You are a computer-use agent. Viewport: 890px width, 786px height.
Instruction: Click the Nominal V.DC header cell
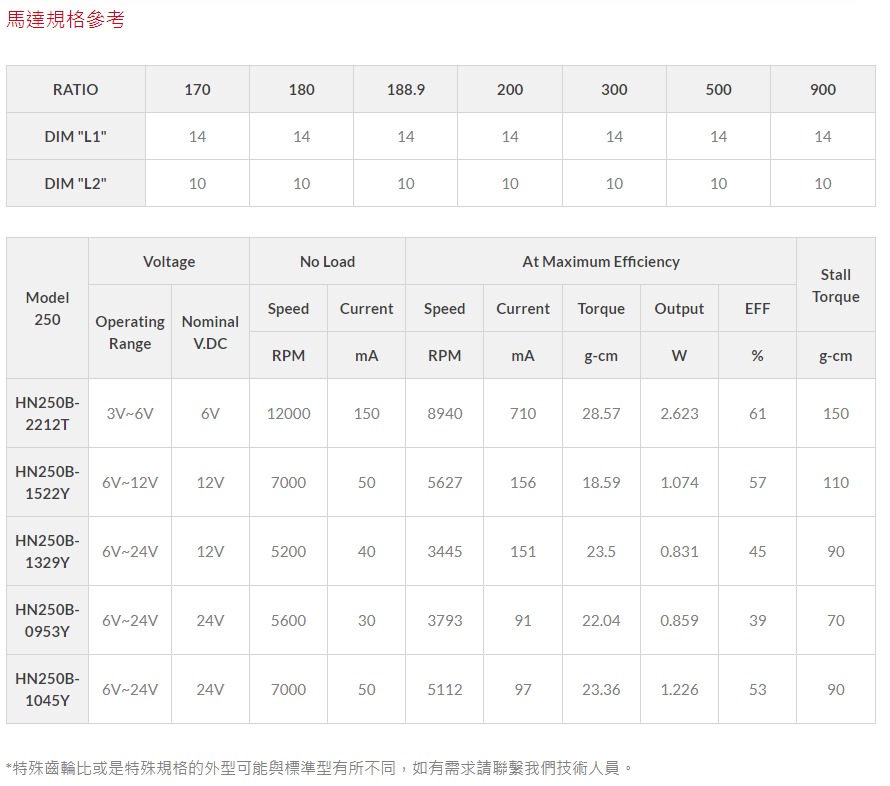tap(210, 333)
